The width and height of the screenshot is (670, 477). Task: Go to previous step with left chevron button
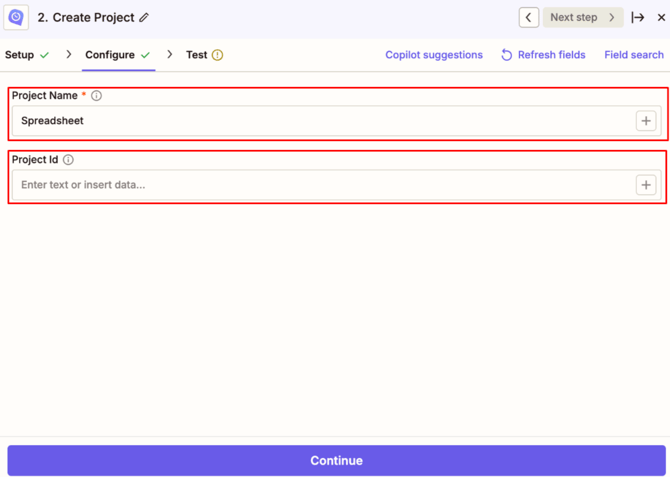click(529, 18)
